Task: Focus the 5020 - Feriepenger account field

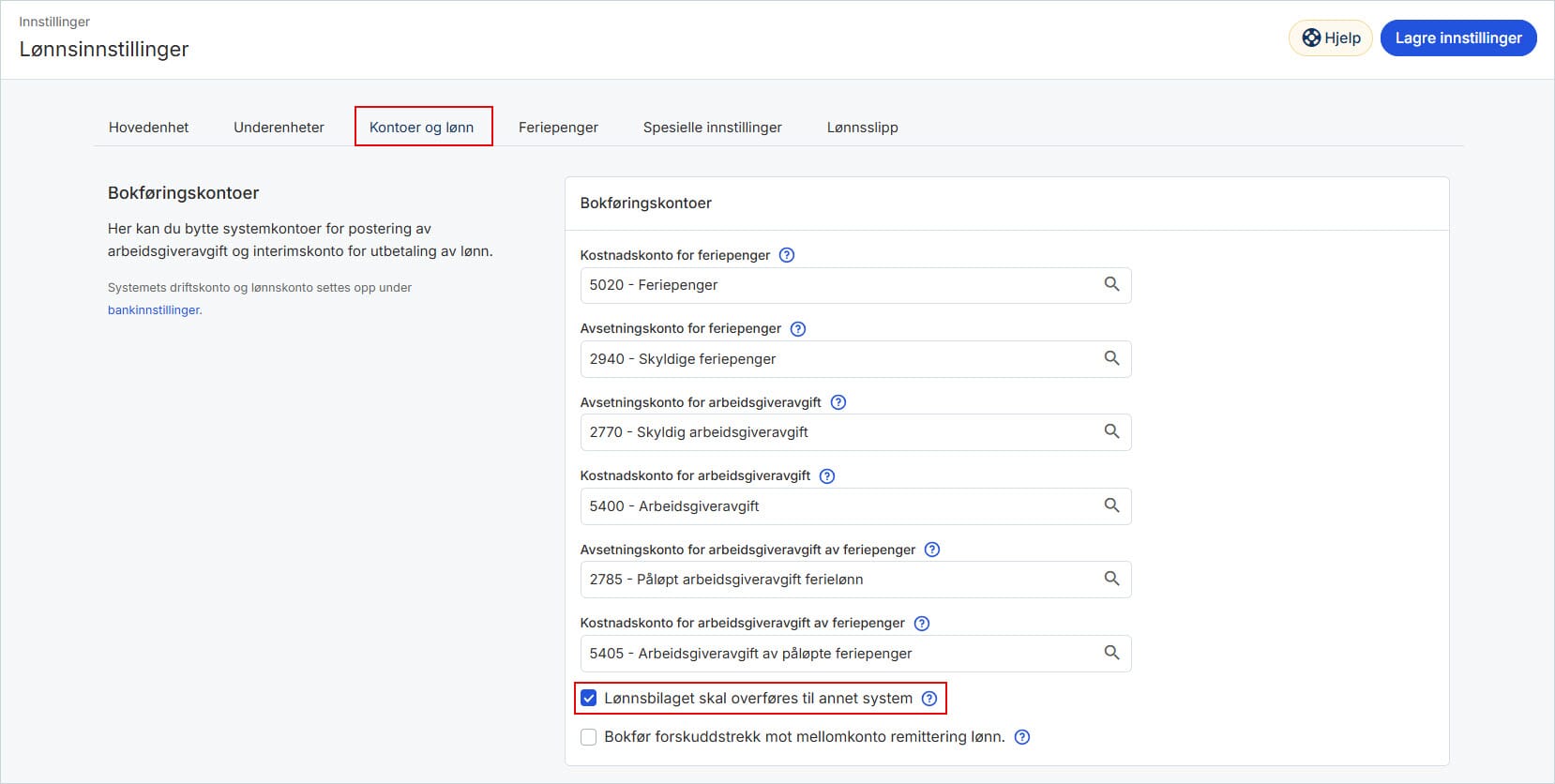Action: [855, 285]
